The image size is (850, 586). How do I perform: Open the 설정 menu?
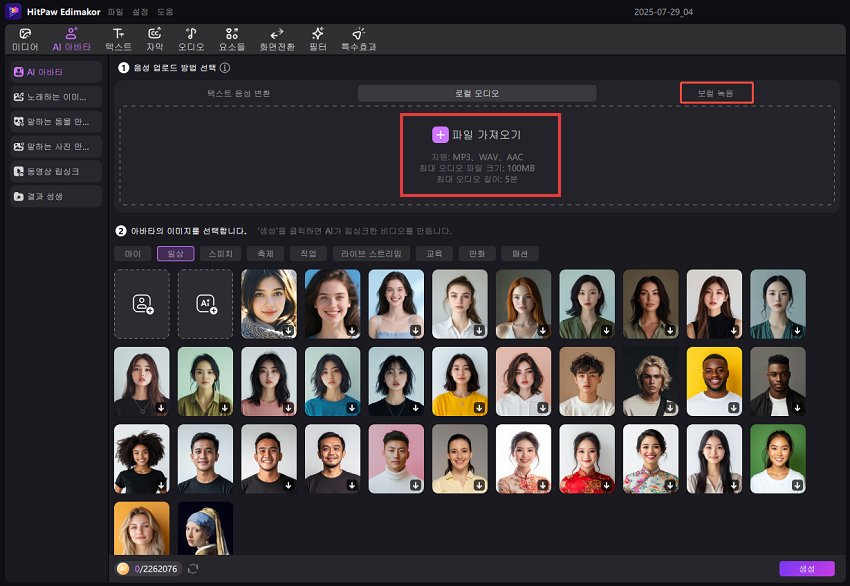pos(140,12)
